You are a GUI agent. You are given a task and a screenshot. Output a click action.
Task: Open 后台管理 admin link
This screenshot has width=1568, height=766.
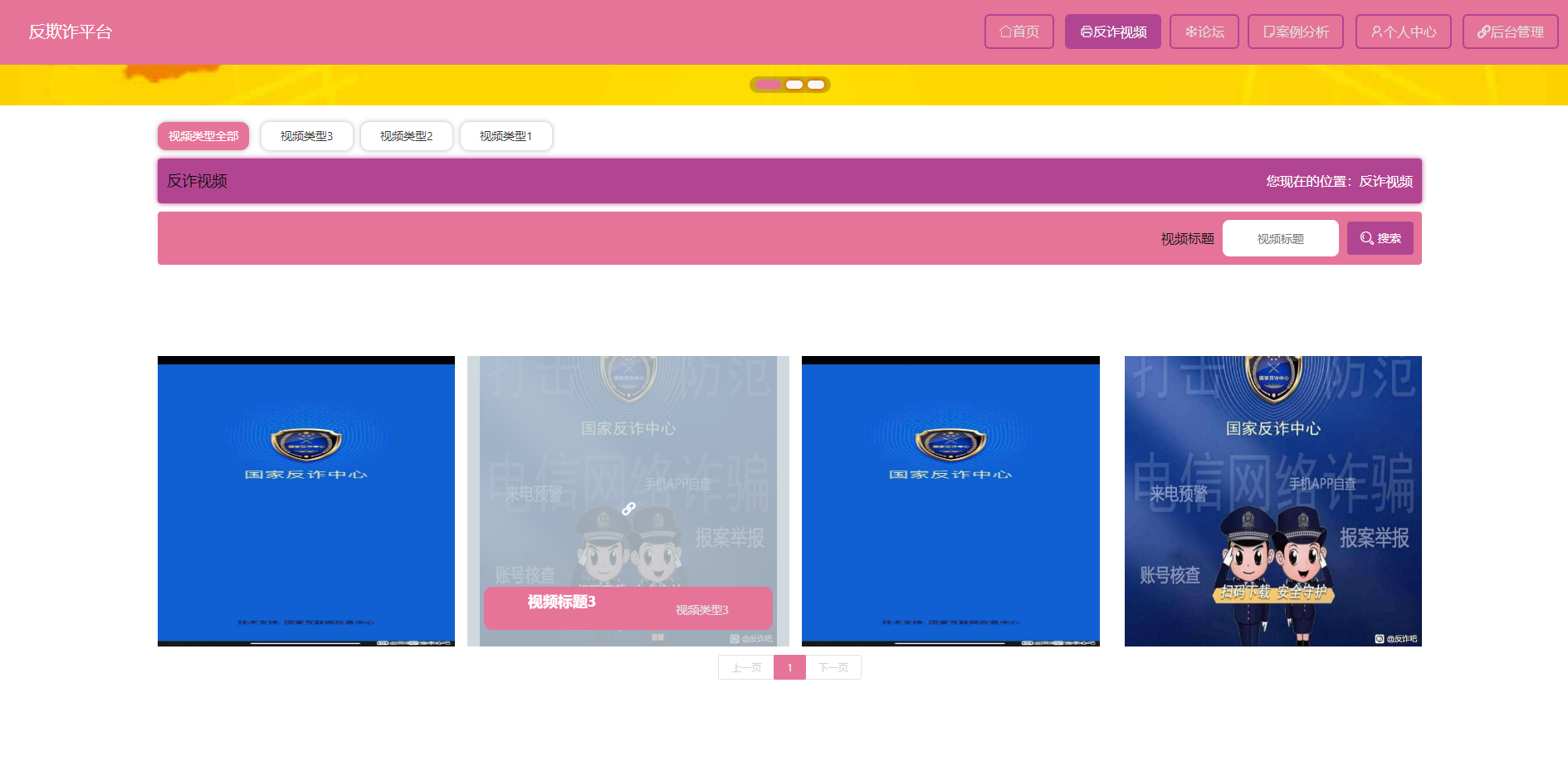coord(1510,32)
